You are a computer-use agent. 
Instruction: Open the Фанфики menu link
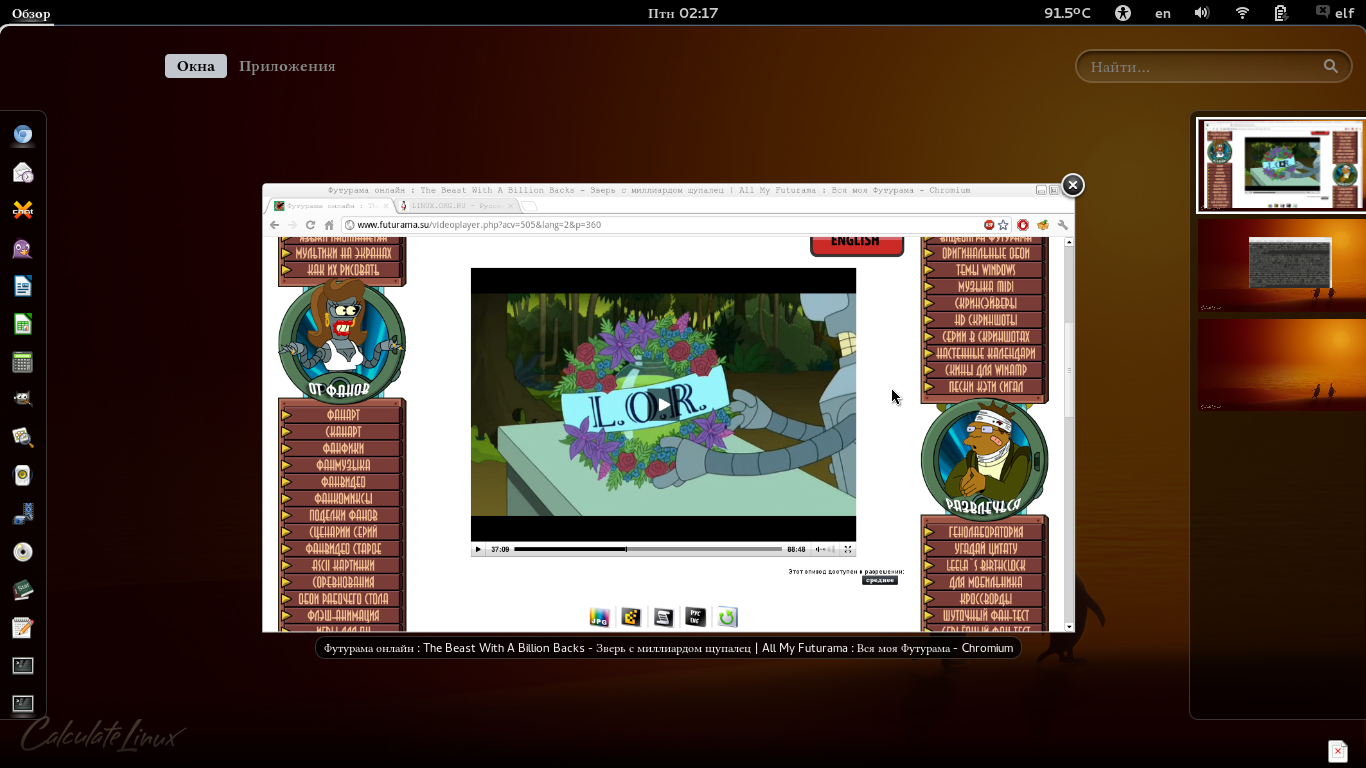(x=343, y=448)
